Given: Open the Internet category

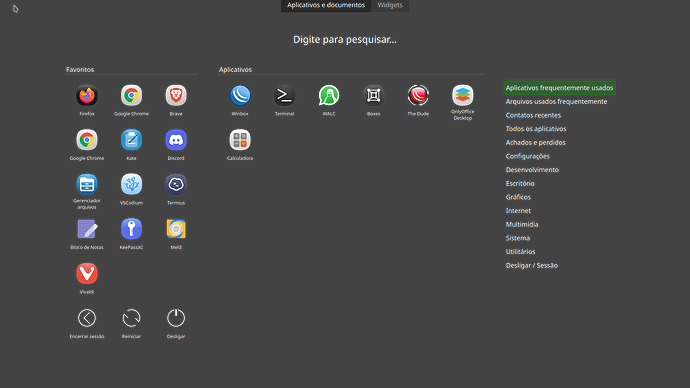Looking at the screenshot, I should [x=518, y=211].
